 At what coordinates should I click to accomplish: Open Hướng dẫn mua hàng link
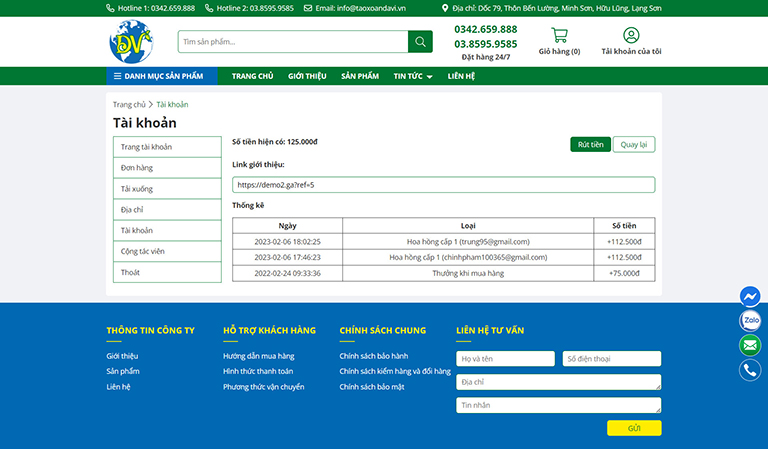pyautogui.click(x=259, y=356)
